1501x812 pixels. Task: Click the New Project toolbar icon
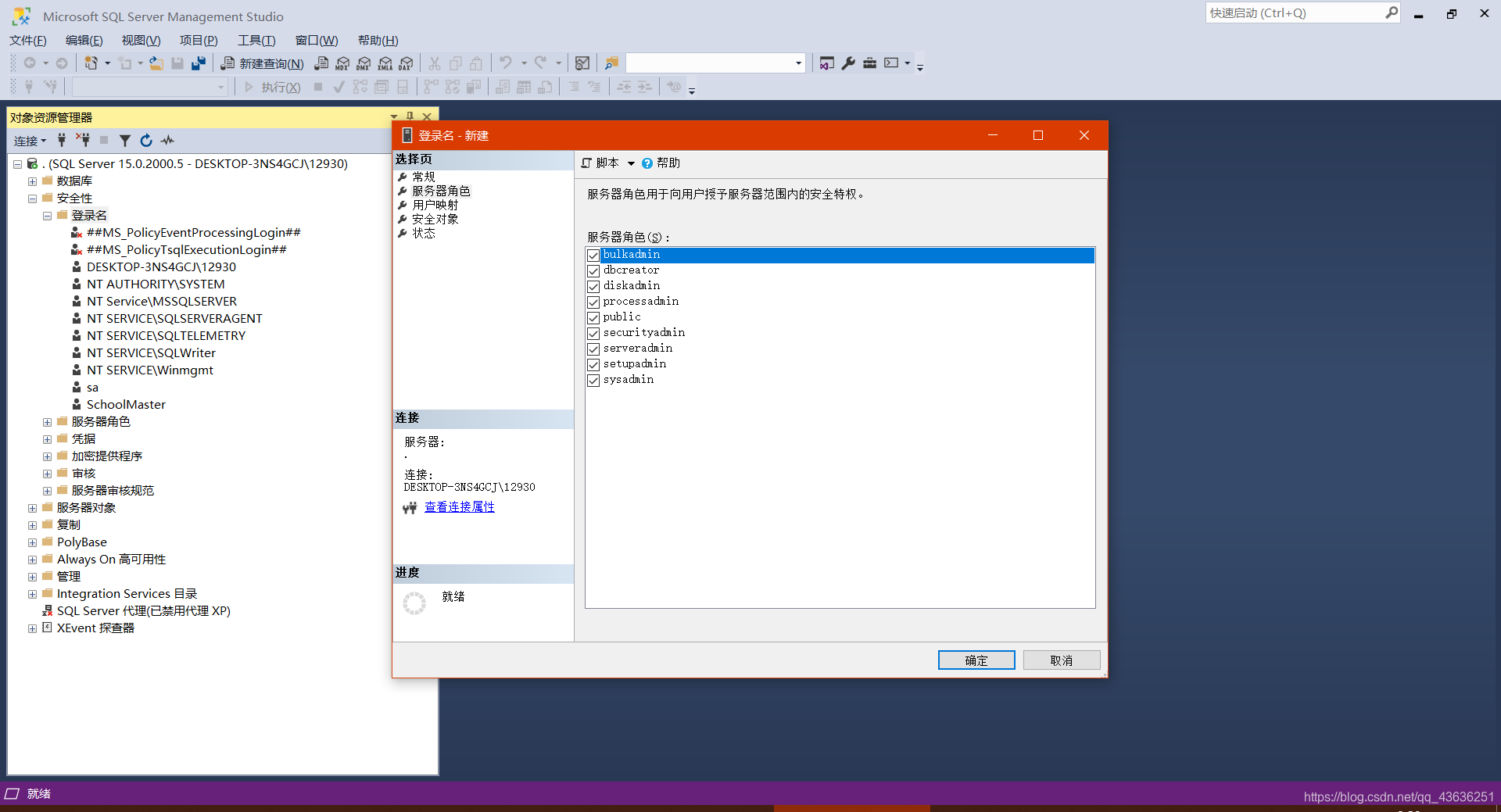point(91,63)
